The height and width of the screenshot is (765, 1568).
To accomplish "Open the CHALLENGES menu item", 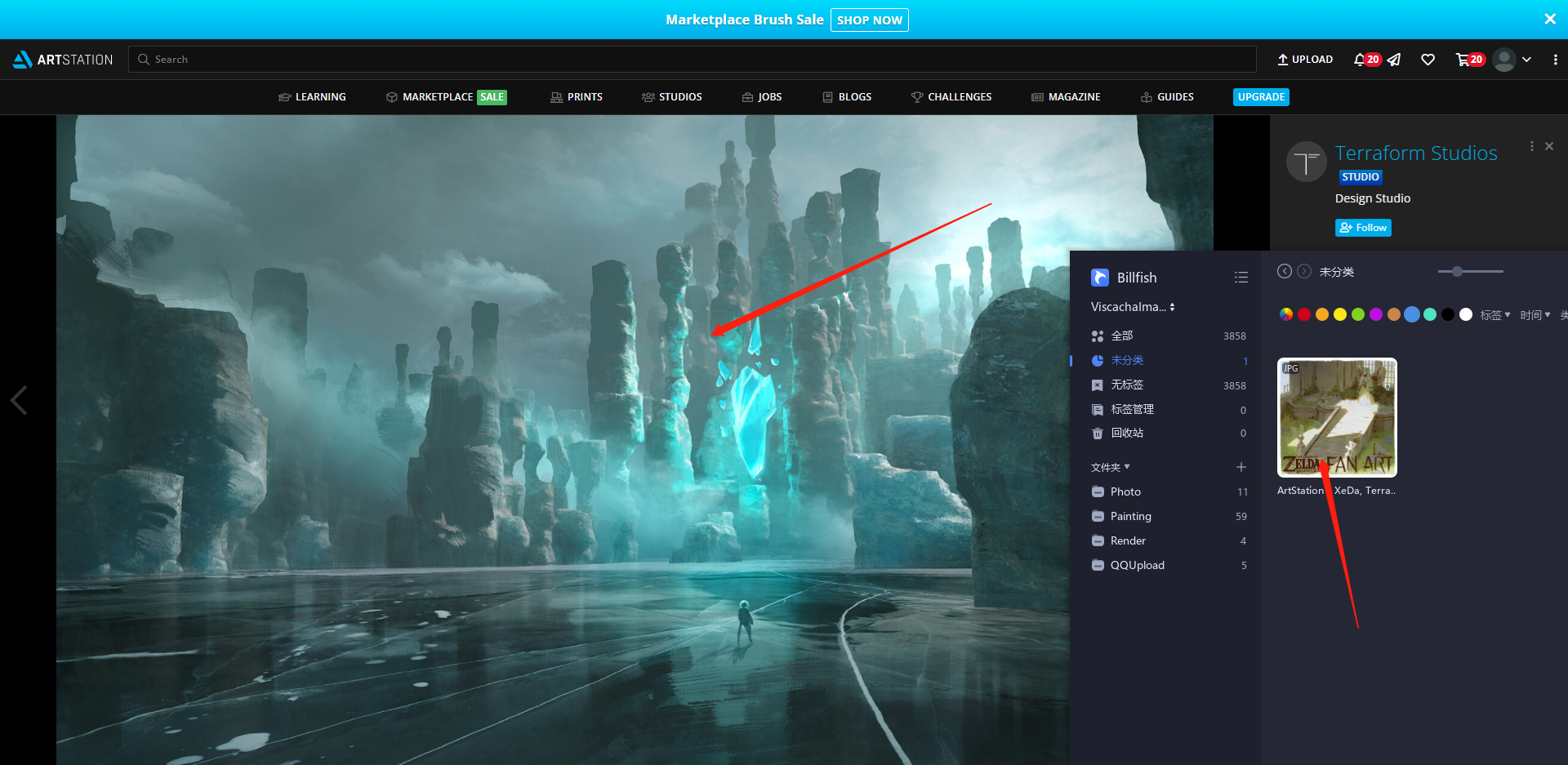I will coord(951,96).
